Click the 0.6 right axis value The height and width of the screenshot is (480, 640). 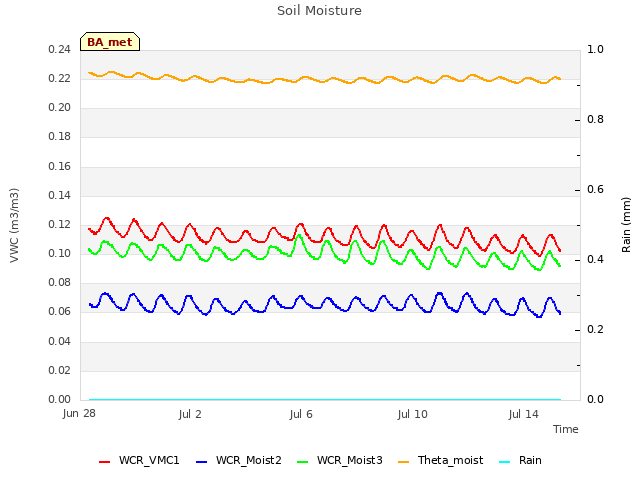point(595,189)
